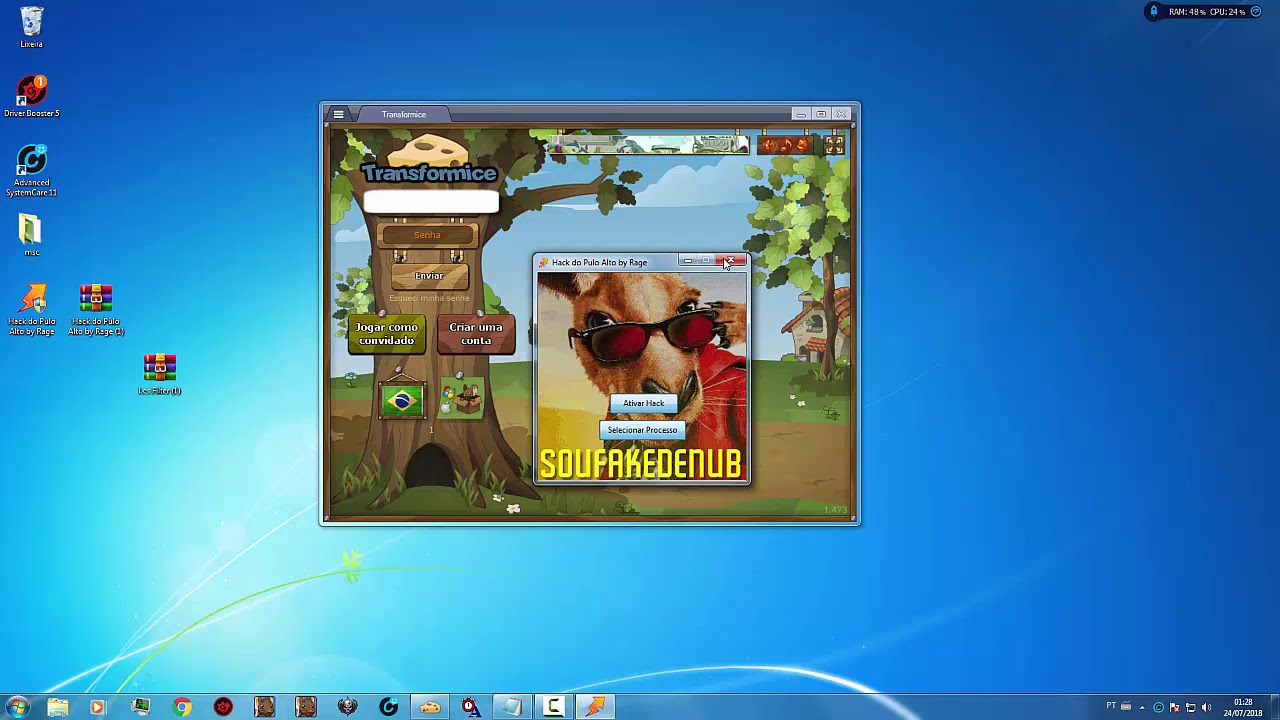
Task: Click the RAM and CPU usage widget
Action: 1205,12
